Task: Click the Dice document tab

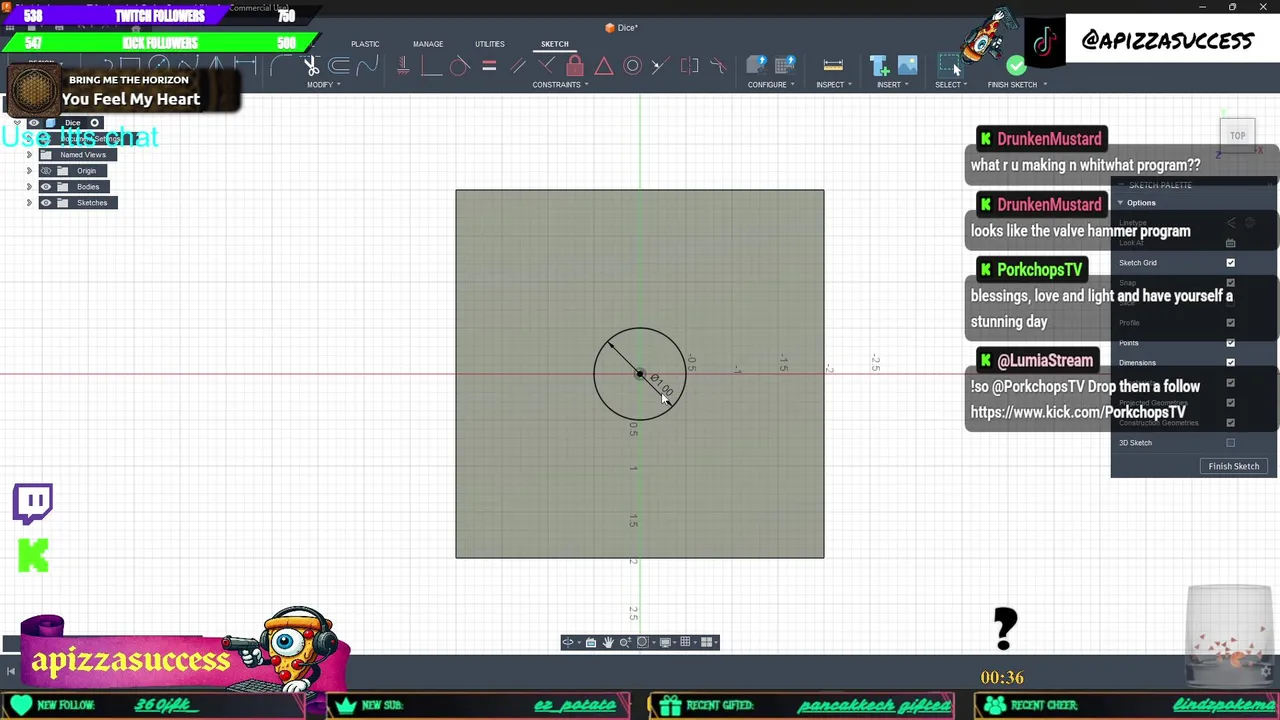Action: [x=621, y=28]
